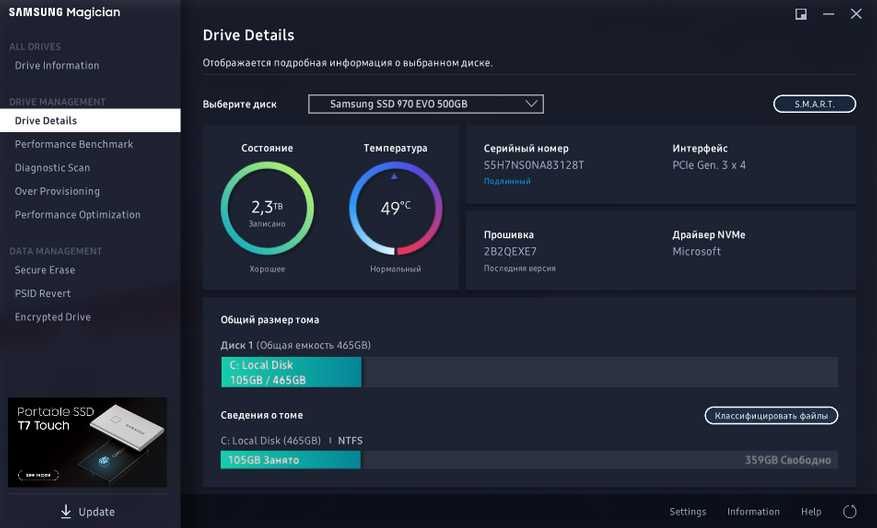Click the dropdown chevron next to 970 EVO
Image resolution: width=877 pixels, height=528 pixels.
(x=531, y=103)
